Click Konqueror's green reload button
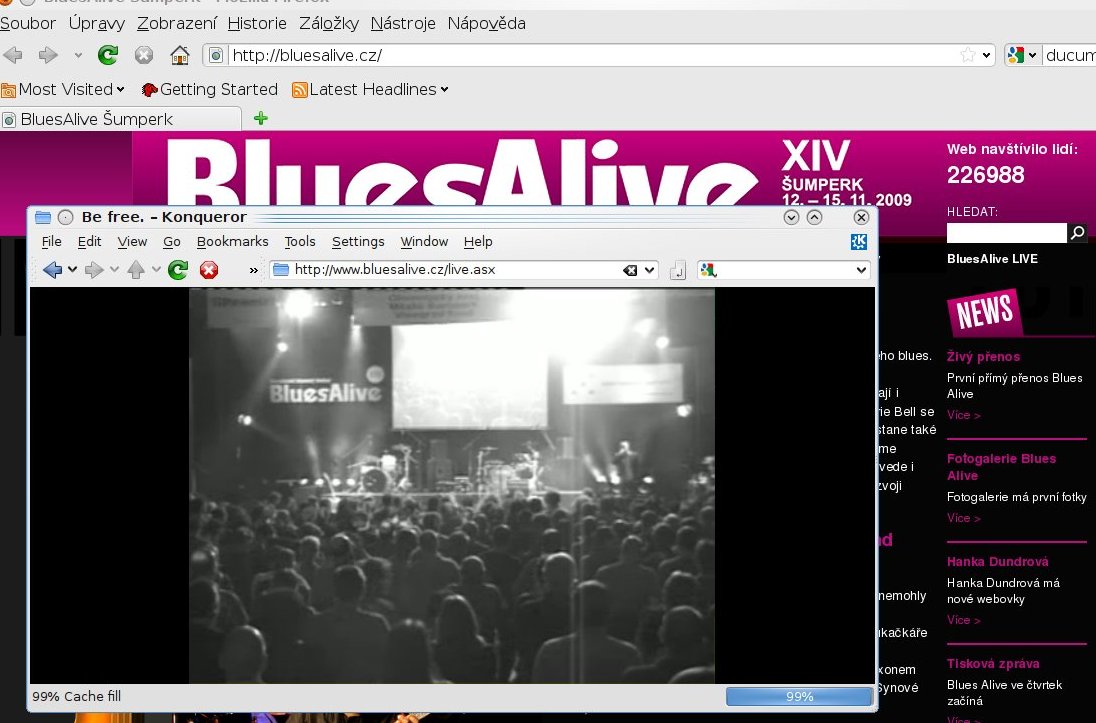The width and height of the screenshot is (1096, 723). (x=178, y=269)
